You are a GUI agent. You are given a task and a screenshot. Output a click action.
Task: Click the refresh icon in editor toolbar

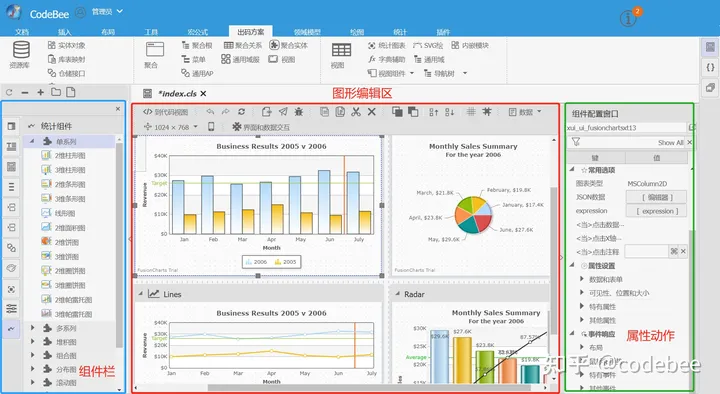pyautogui.click(x=242, y=112)
